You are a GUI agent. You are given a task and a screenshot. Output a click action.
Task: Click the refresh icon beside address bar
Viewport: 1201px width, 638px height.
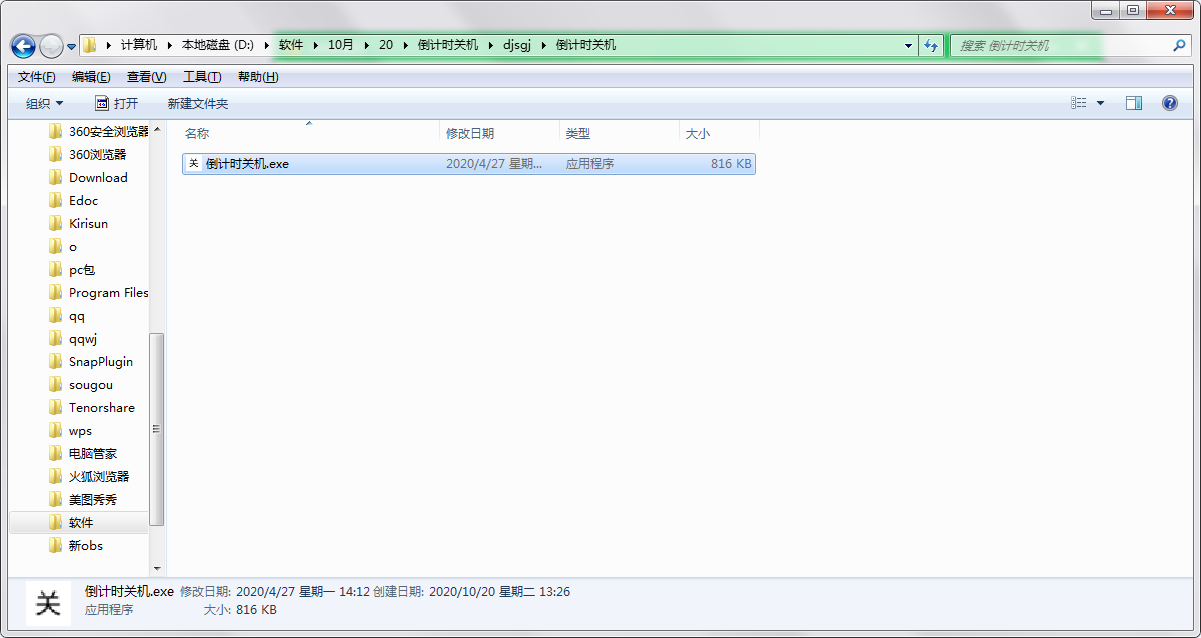[x=931, y=45]
